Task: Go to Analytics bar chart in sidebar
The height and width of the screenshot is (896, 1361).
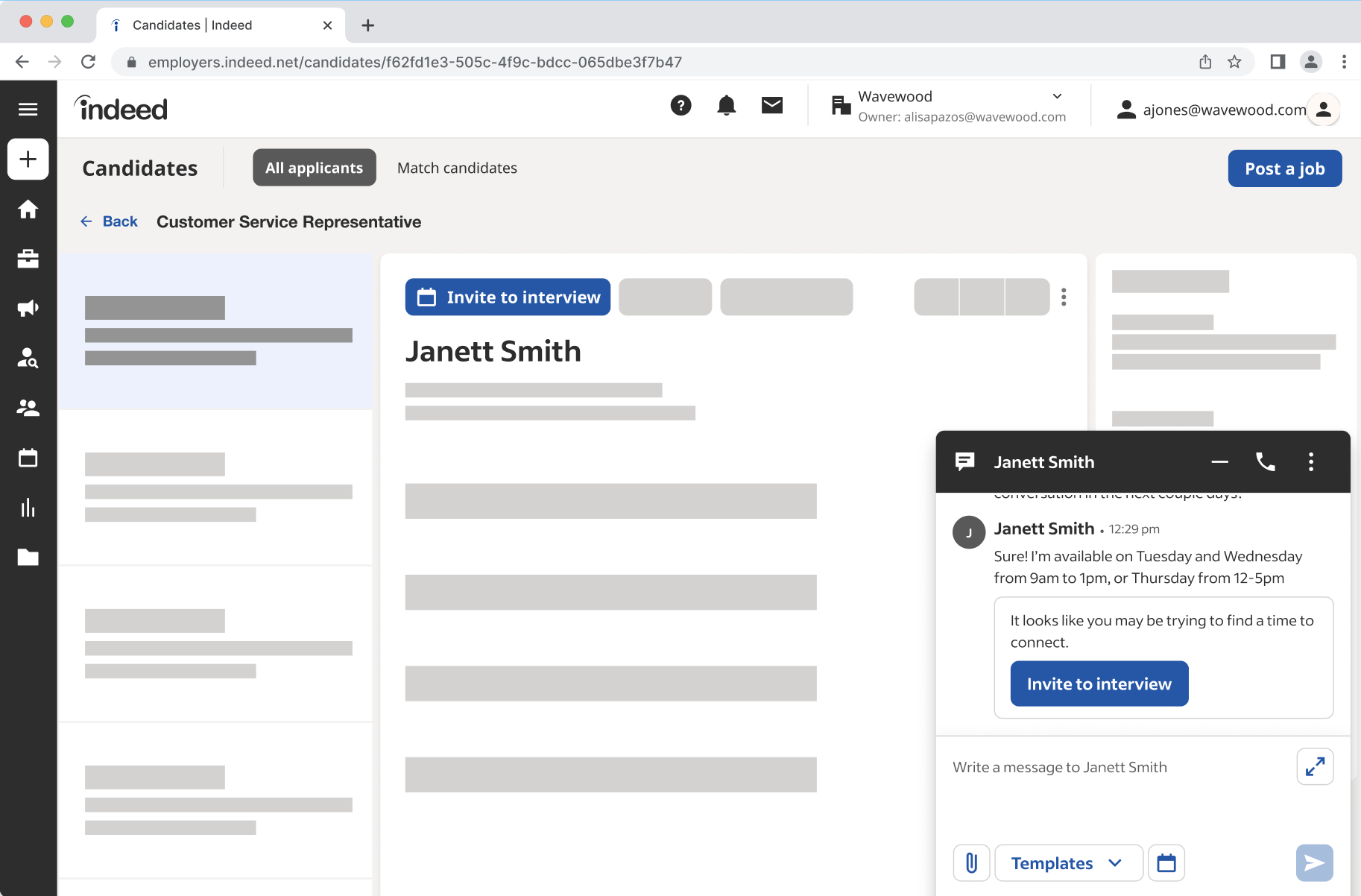Action: tap(28, 508)
